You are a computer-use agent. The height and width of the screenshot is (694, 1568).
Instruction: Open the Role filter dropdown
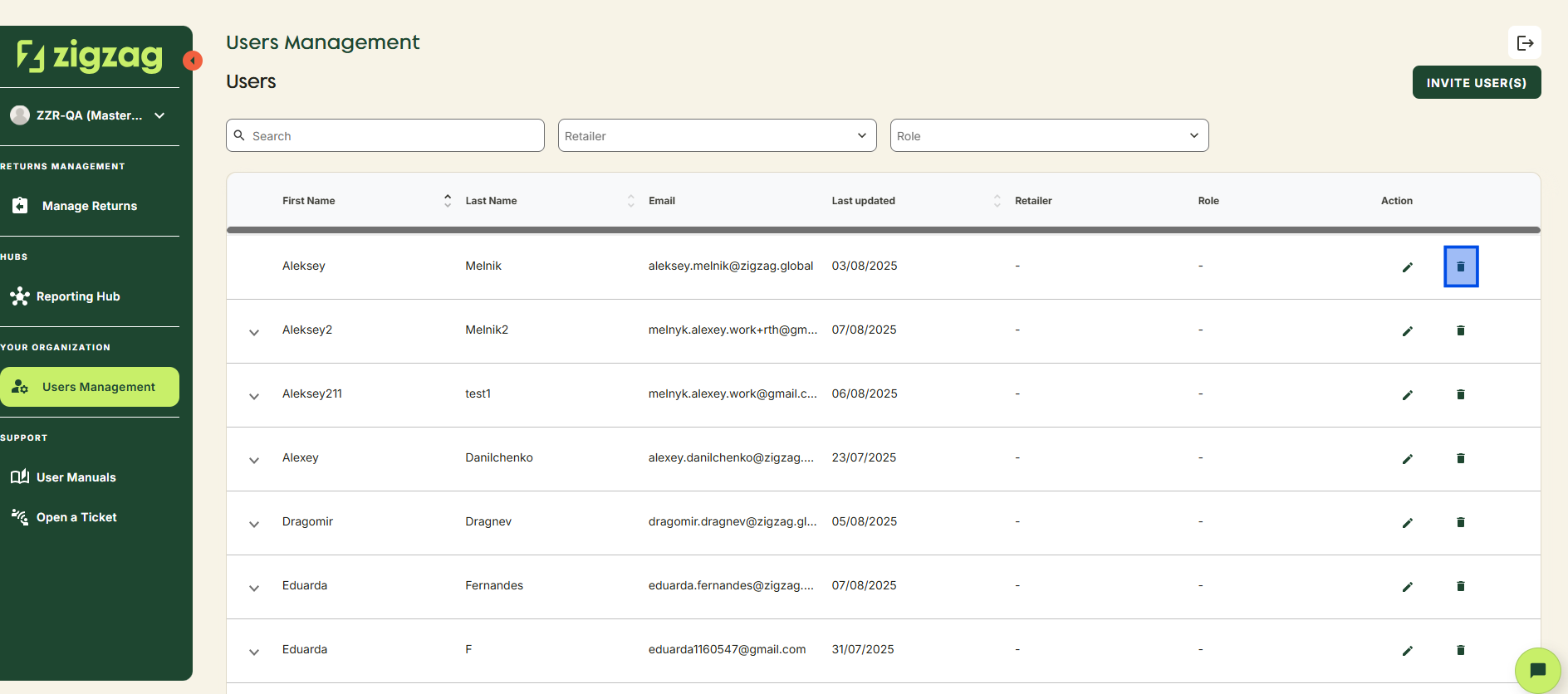[x=1049, y=135]
